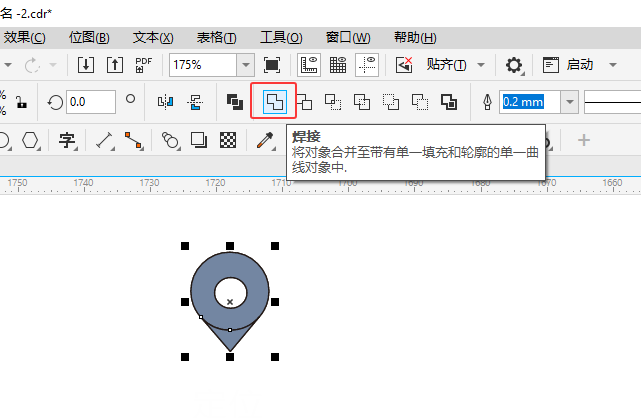This screenshot has height=418, width=641.
Task: Click the Redo arrow icon
Action: (31, 65)
